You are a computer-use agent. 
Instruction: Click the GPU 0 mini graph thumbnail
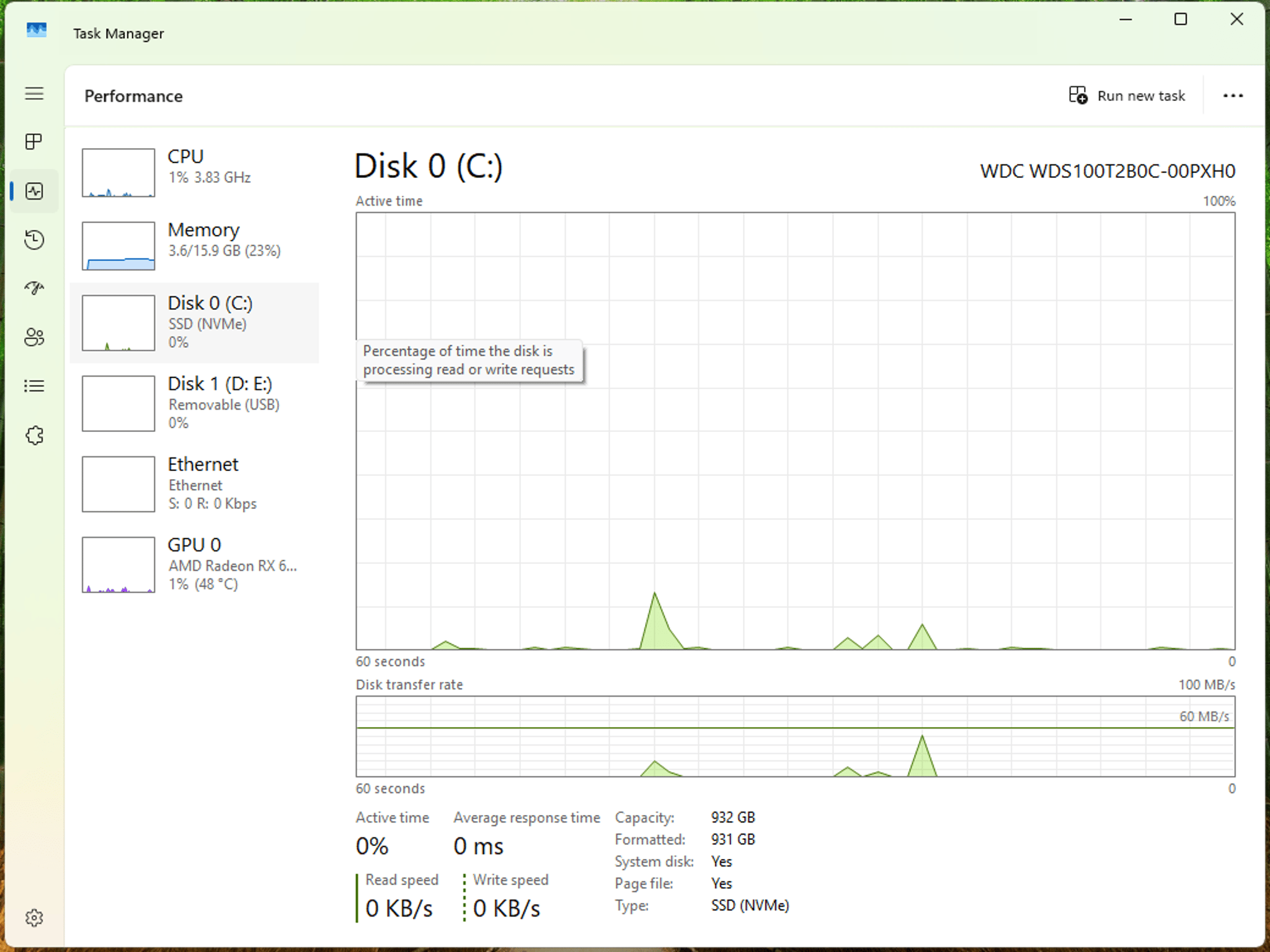(x=118, y=565)
